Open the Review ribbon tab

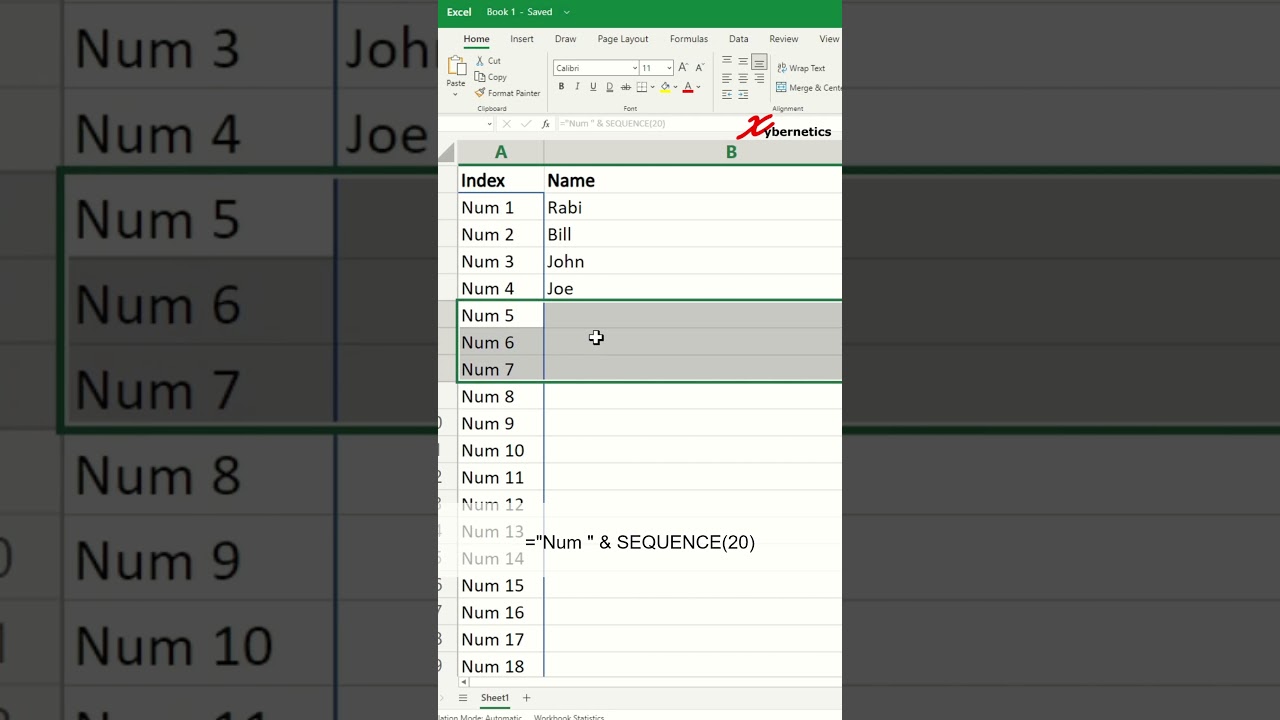tap(784, 39)
